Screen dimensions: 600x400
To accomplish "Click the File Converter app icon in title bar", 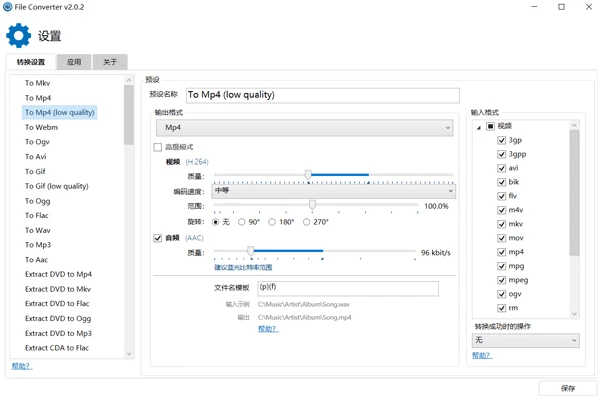I will [x=7, y=7].
